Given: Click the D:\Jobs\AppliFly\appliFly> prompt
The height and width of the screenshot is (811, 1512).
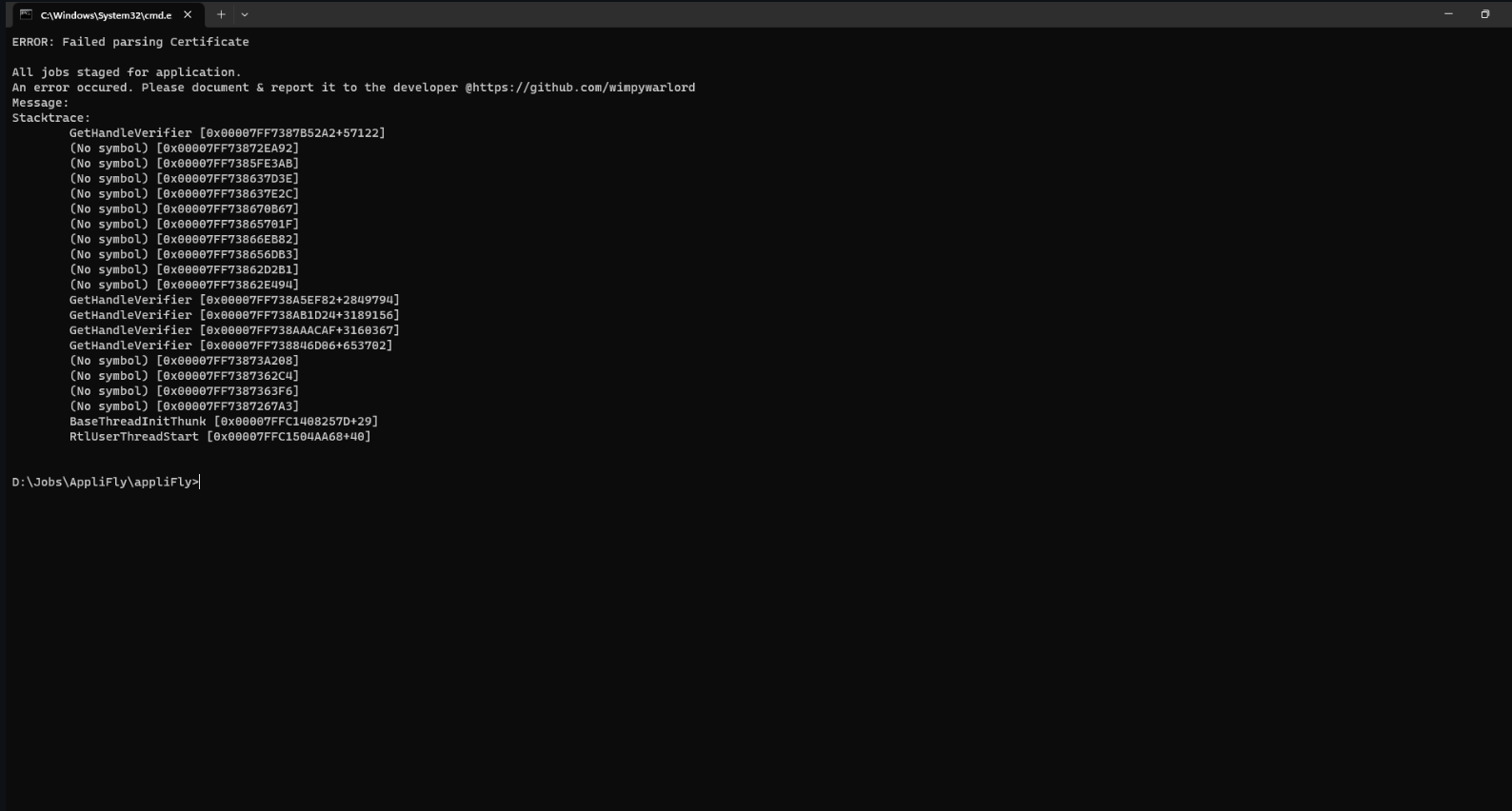Looking at the screenshot, I should (106, 483).
